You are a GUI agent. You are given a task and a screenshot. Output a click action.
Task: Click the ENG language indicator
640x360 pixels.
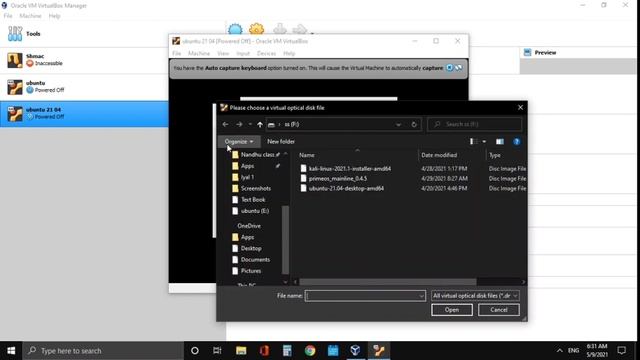(573, 351)
